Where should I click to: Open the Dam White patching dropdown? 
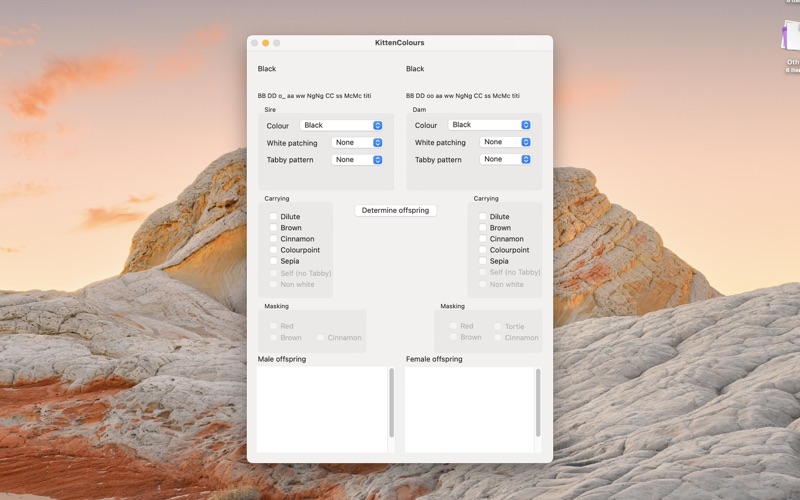505,142
